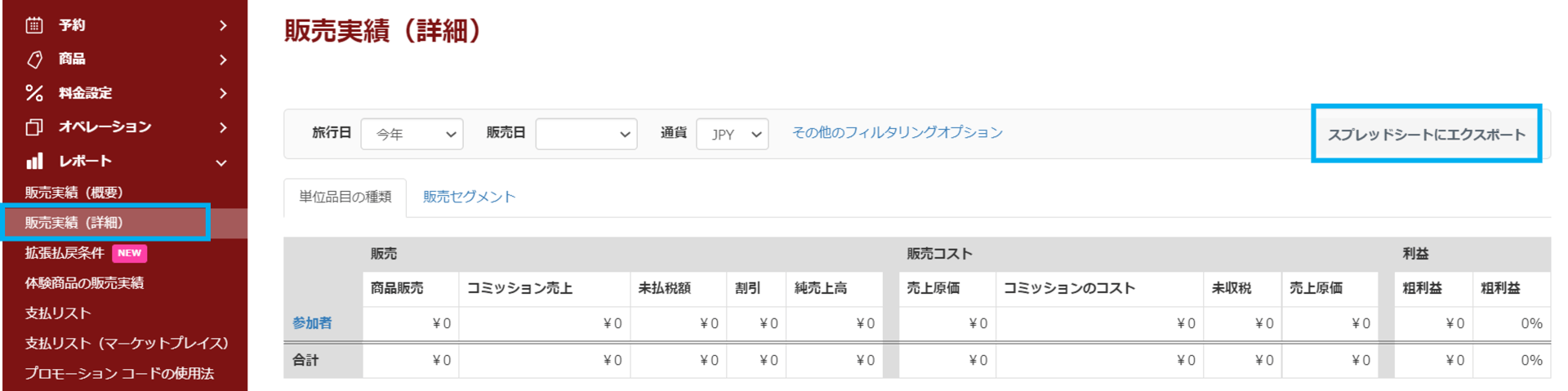The image size is (1568, 391).
Task: Click the calendar icon next to 予約
Action: click(x=34, y=25)
